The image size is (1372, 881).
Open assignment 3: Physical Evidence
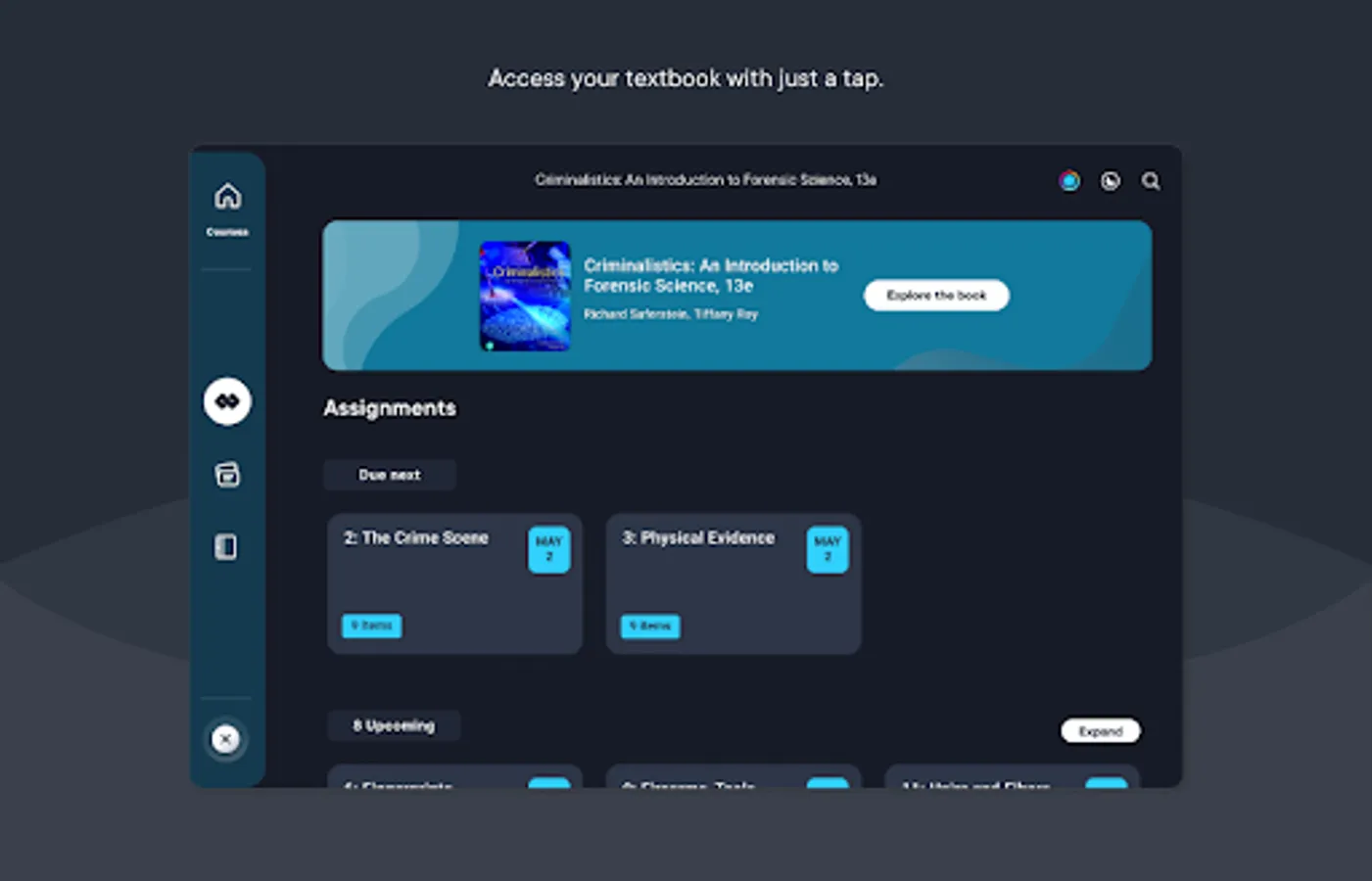pos(733,583)
